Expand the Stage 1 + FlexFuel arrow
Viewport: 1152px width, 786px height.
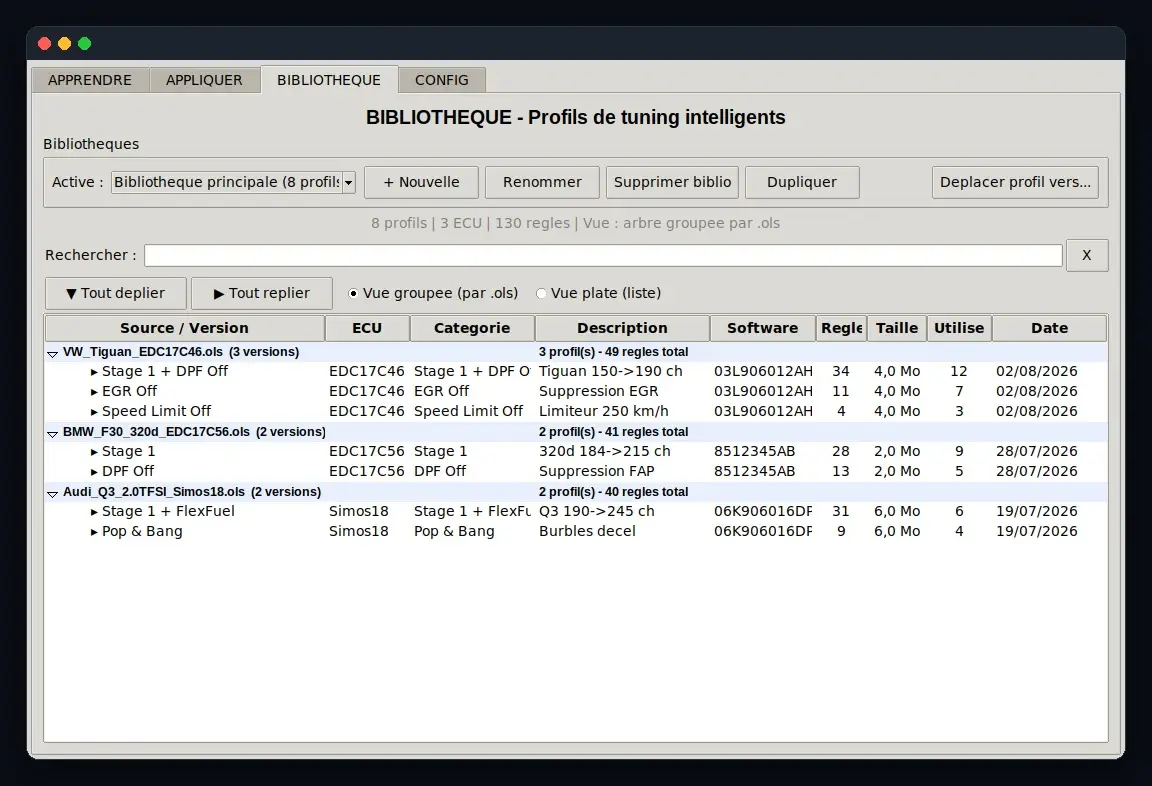pos(94,512)
